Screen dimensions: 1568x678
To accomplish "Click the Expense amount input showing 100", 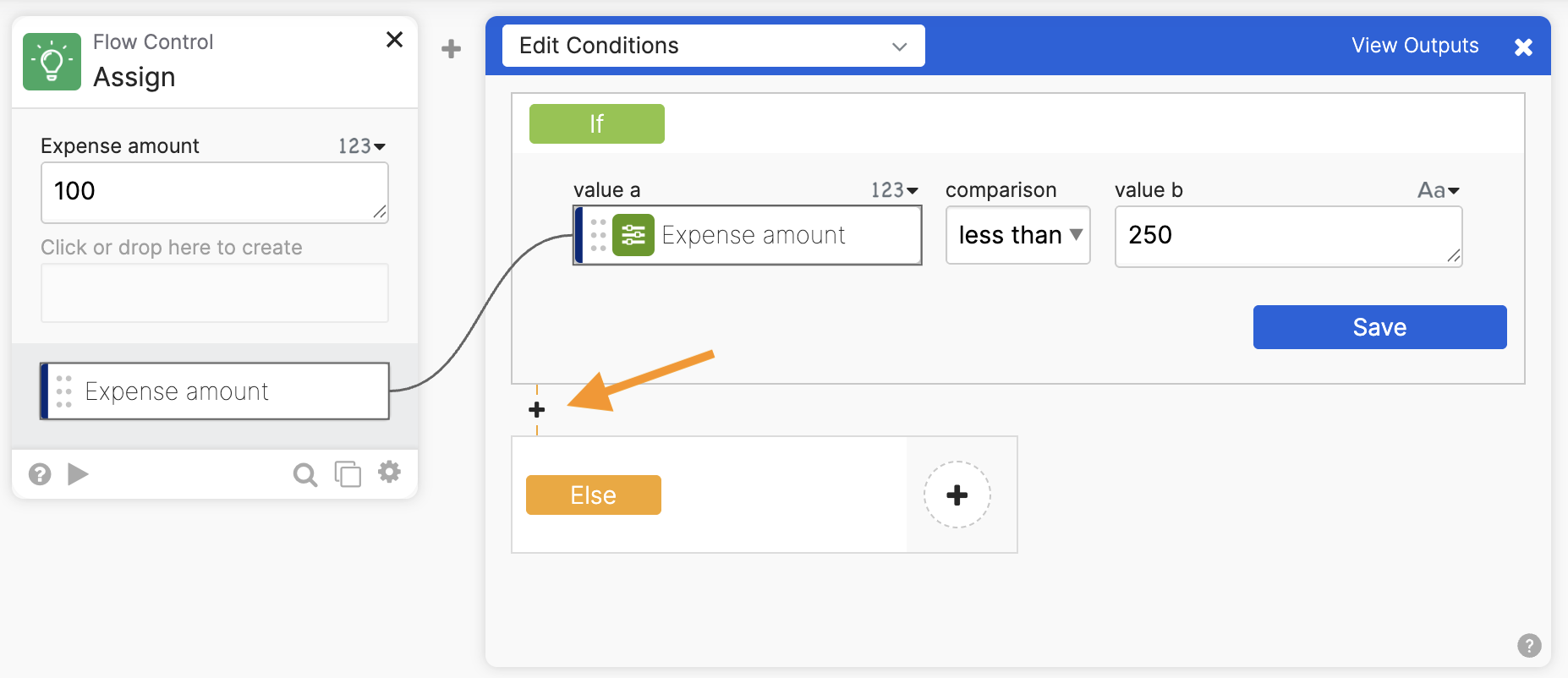I will coord(214,193).
